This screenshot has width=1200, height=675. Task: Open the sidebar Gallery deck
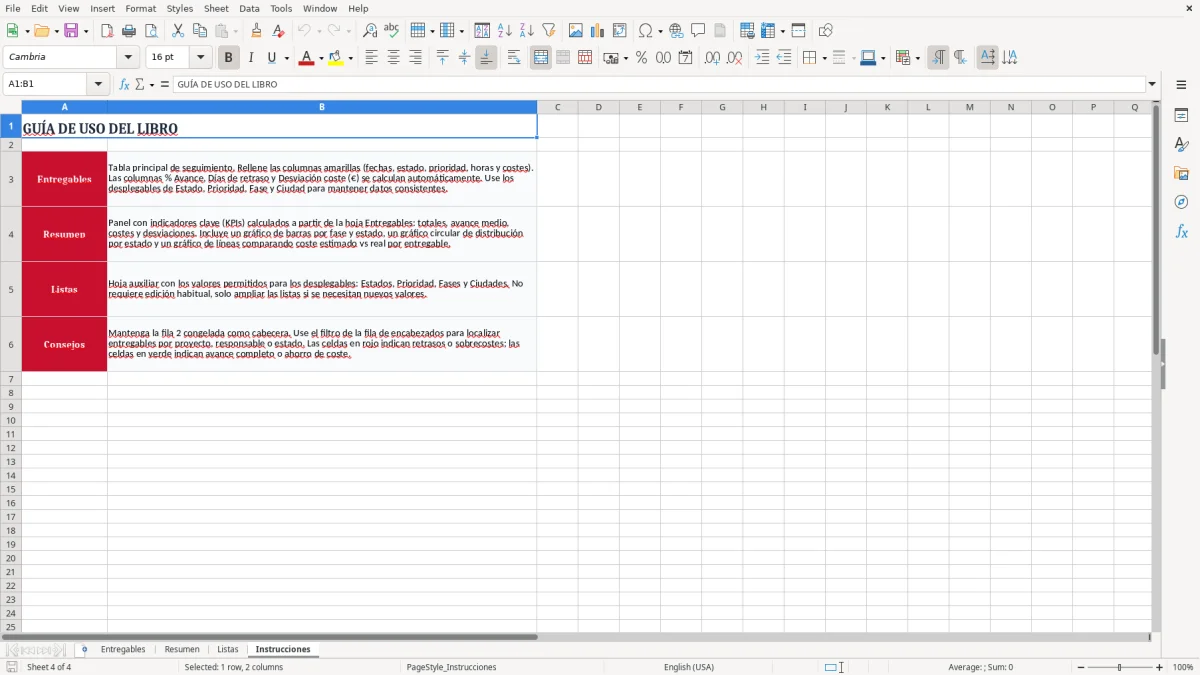pyautogui.click(x=1181, y=174)
